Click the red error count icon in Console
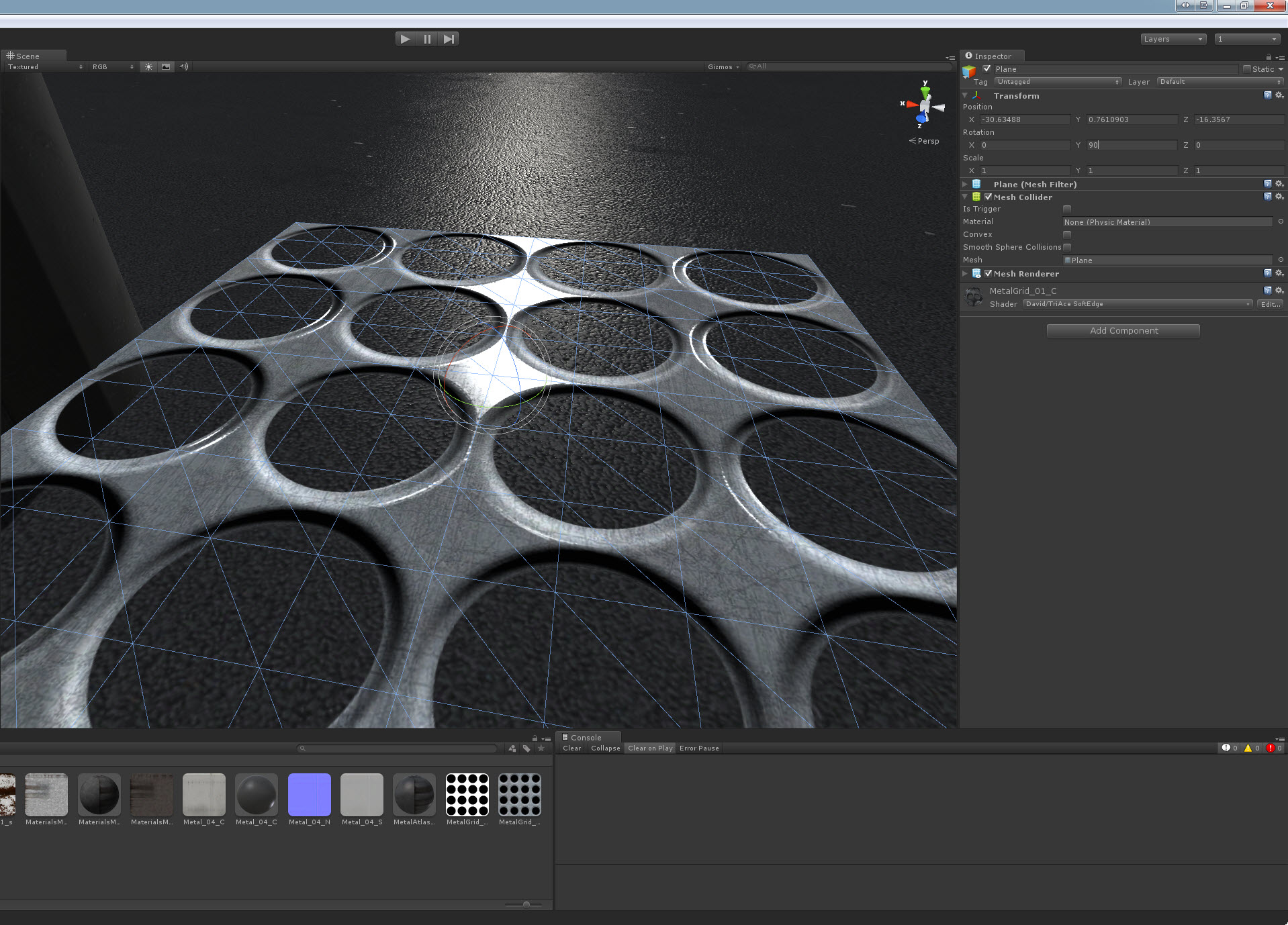The width and height of the screenshot is (1288, 925). pos(1270,747)
